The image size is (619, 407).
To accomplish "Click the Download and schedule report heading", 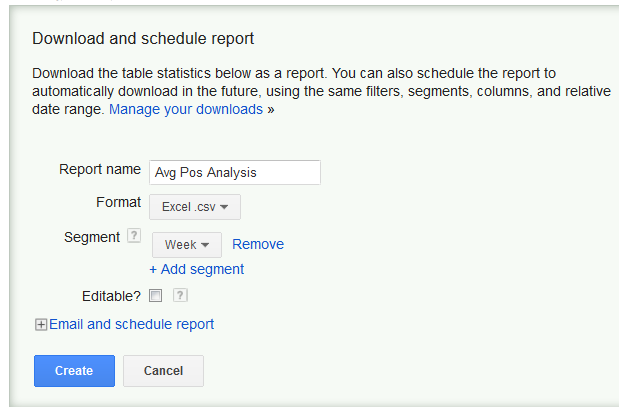I will click(x=143, y=39).
